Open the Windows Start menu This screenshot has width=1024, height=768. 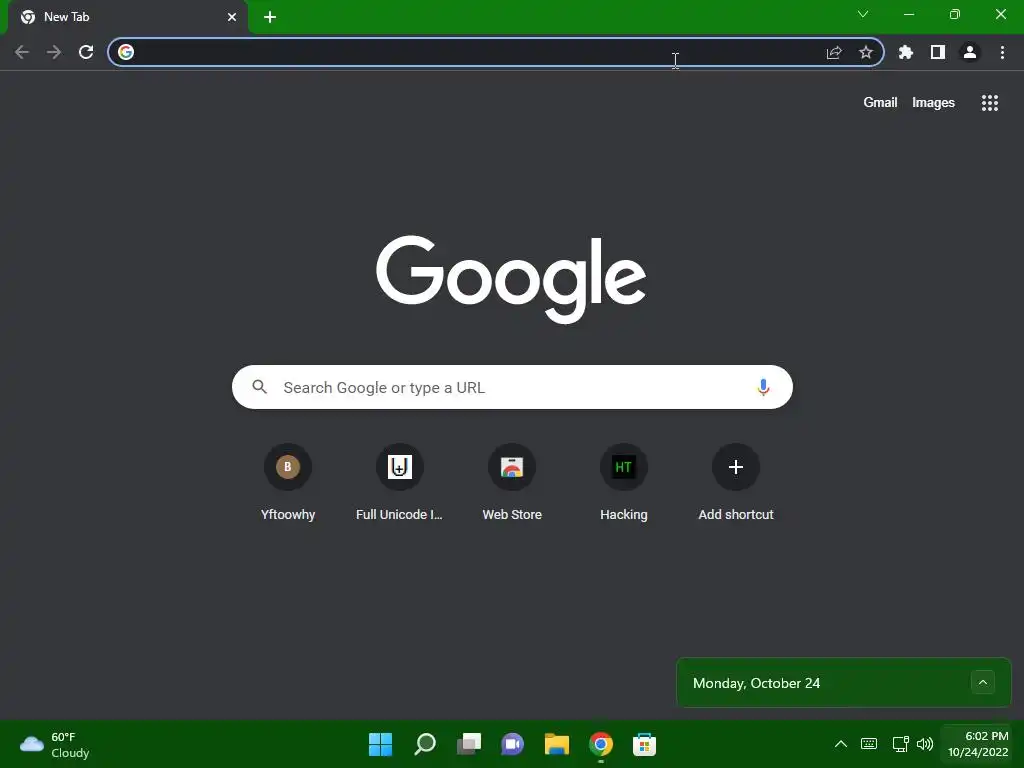pyautogui.click(x=381, y=744)
